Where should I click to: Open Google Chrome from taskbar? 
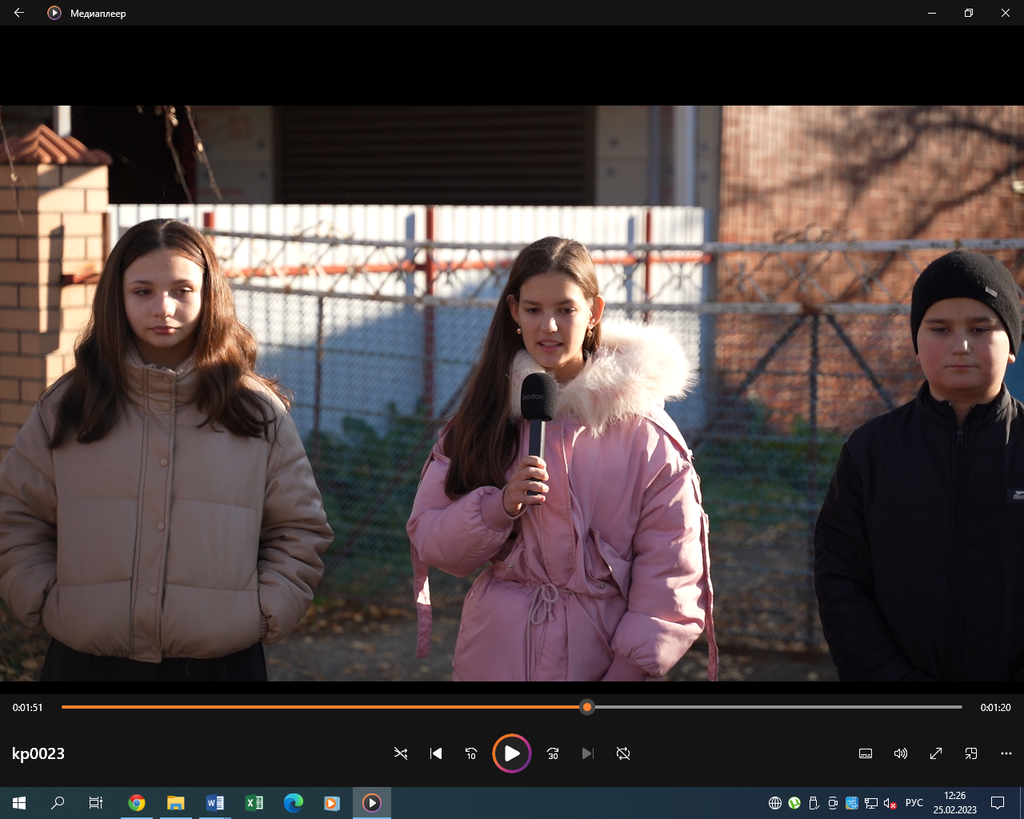(x=137, y=802)
